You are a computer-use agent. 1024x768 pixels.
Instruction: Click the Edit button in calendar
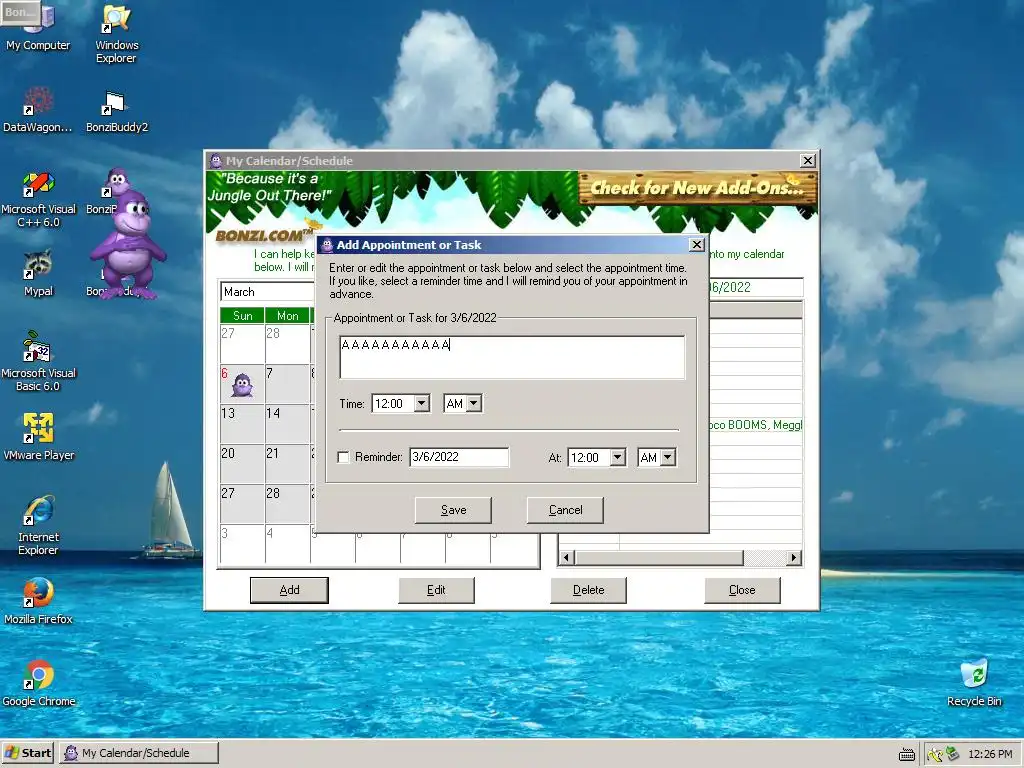coord(436,590)
